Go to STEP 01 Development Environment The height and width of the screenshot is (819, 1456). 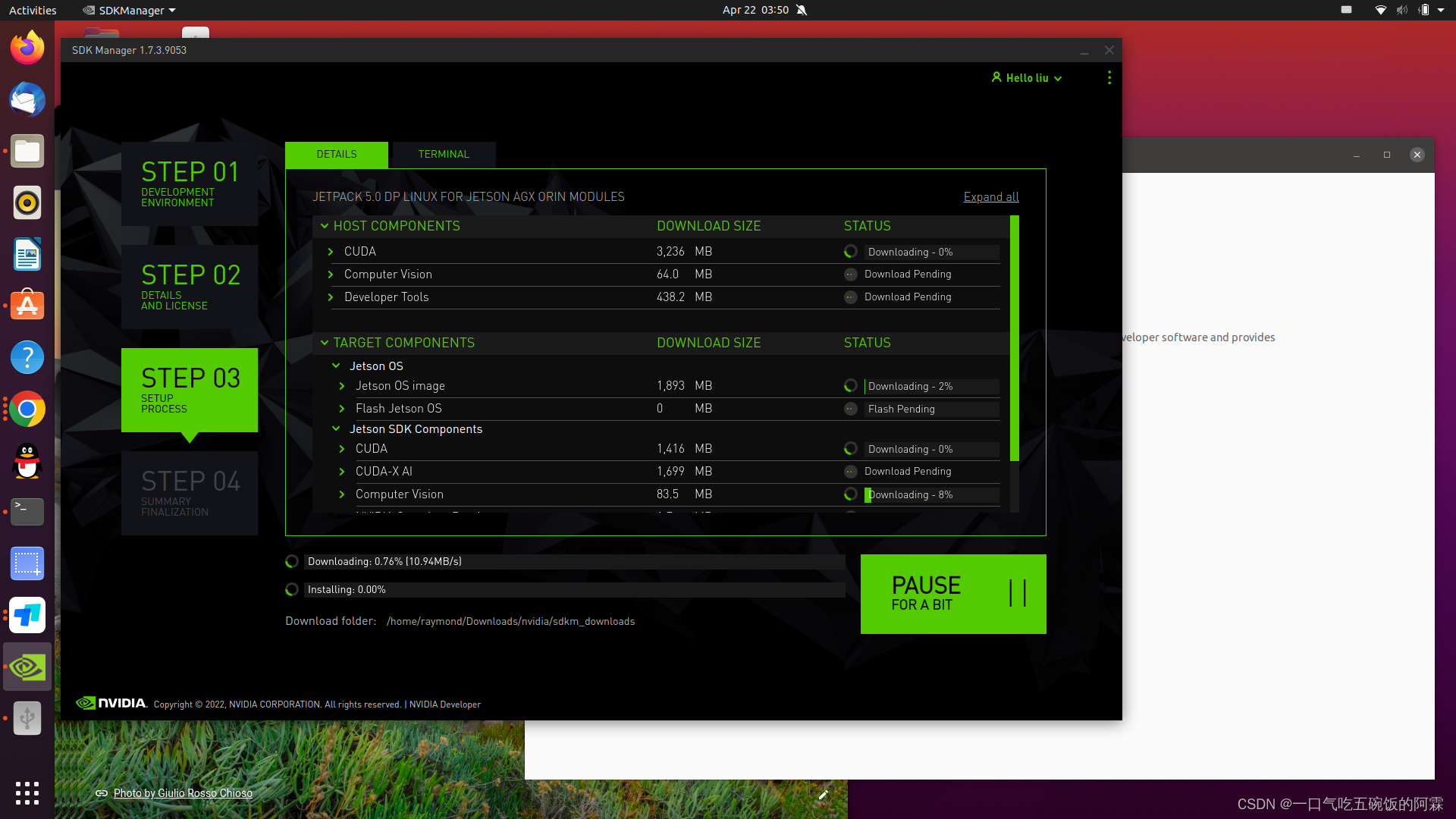[x=190, y=184]
